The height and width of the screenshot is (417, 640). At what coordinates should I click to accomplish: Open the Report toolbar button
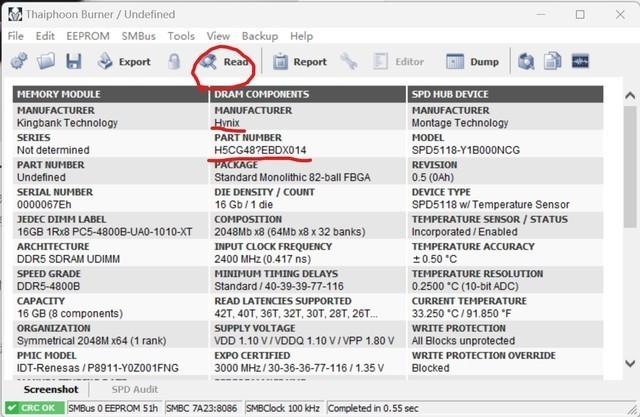click(300, 62)
